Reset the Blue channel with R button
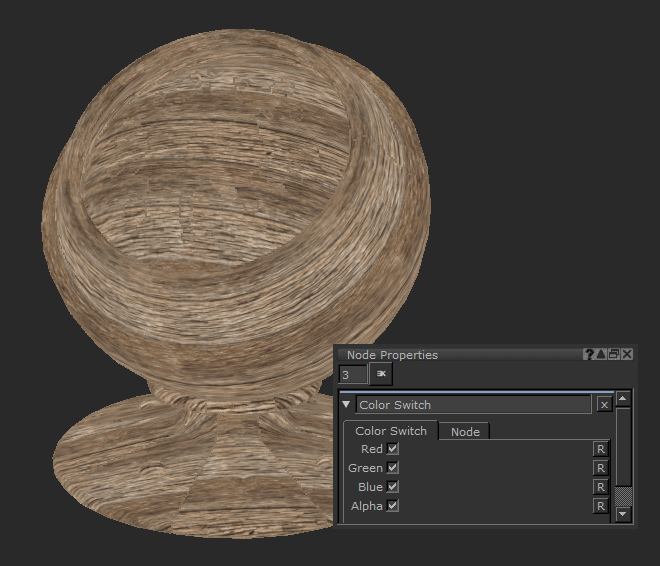 click(x=600, y=487)
